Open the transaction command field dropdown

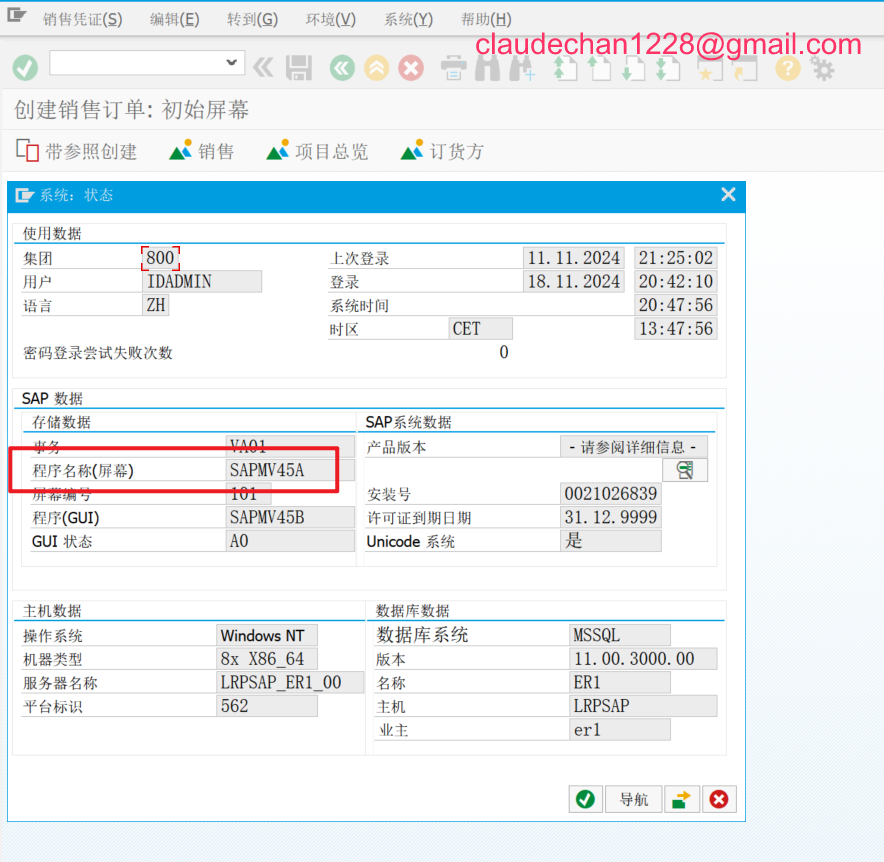(x=233, y=63)
